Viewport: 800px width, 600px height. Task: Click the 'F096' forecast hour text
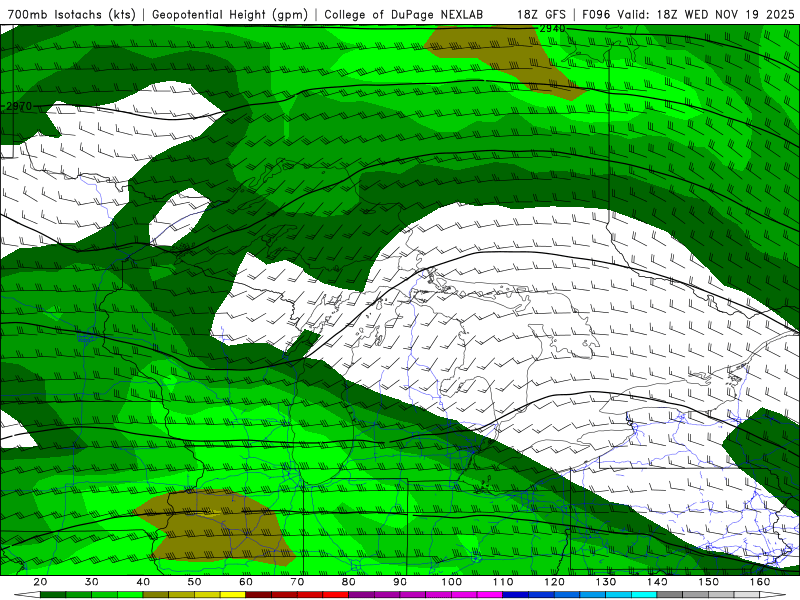click(596, 14)
